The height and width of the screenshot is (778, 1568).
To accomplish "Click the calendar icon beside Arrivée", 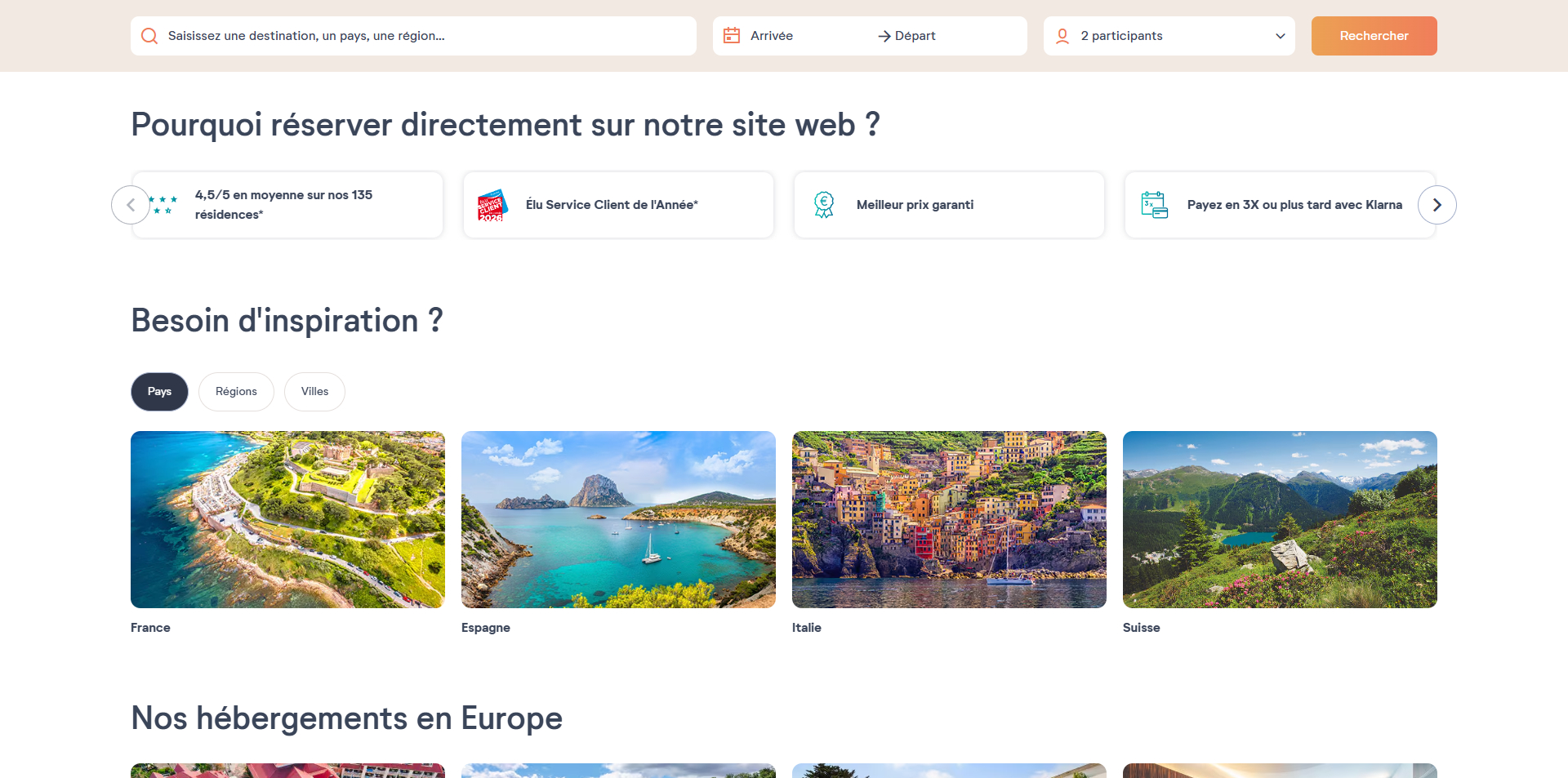I will tap(732, 36).
